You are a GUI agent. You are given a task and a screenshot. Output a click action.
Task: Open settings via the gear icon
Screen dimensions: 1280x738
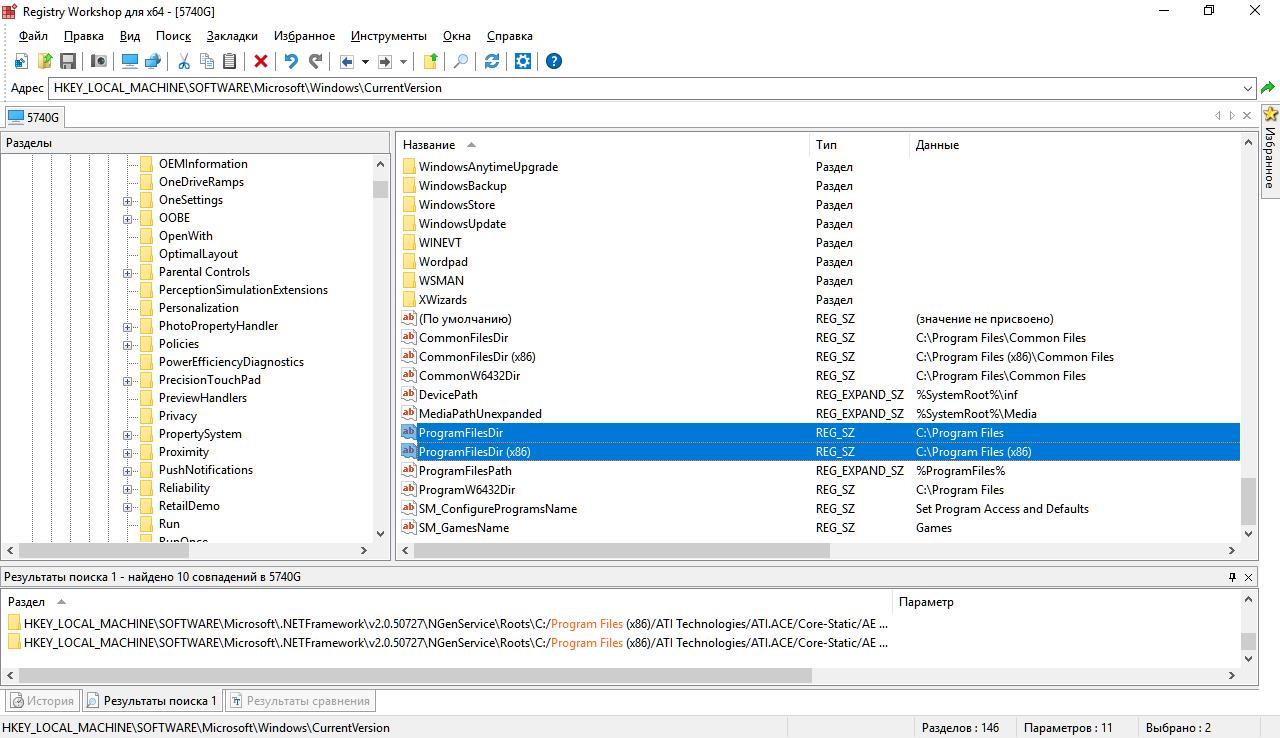523,61
